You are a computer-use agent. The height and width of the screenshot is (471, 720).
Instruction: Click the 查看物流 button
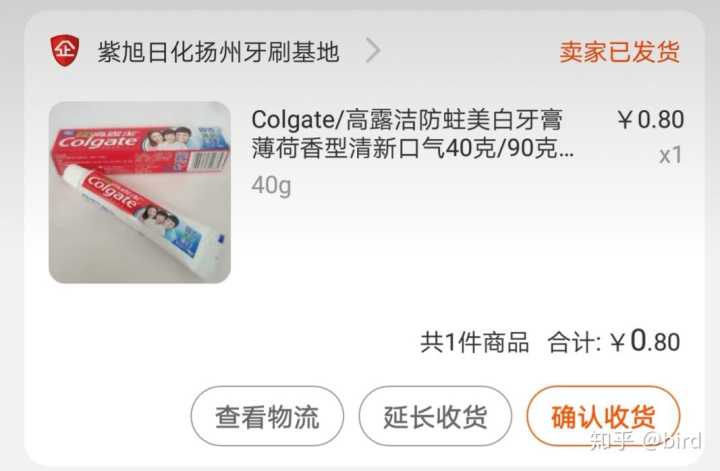[x=267, y=416]
